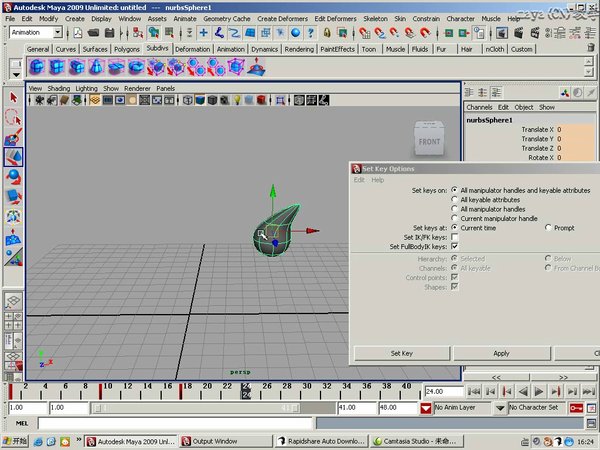Create a subdiv cone from shelf
This screenshot has height=450, width=600.
point(96,67)
